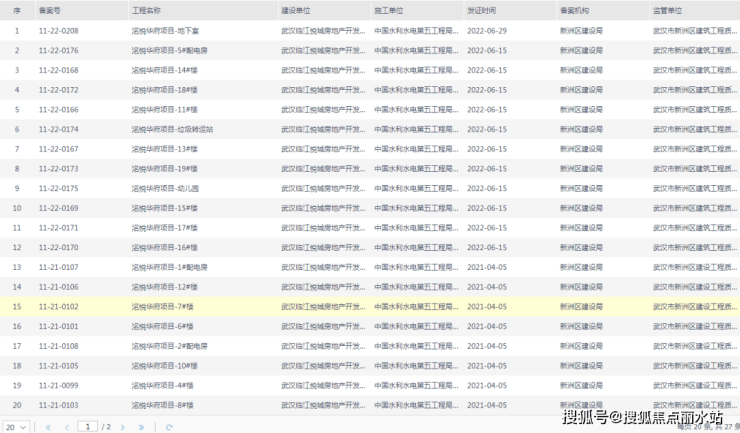This screenshot has height=433, width=740.
Task: Click the page number input field
Action: [x=87, y=426]
